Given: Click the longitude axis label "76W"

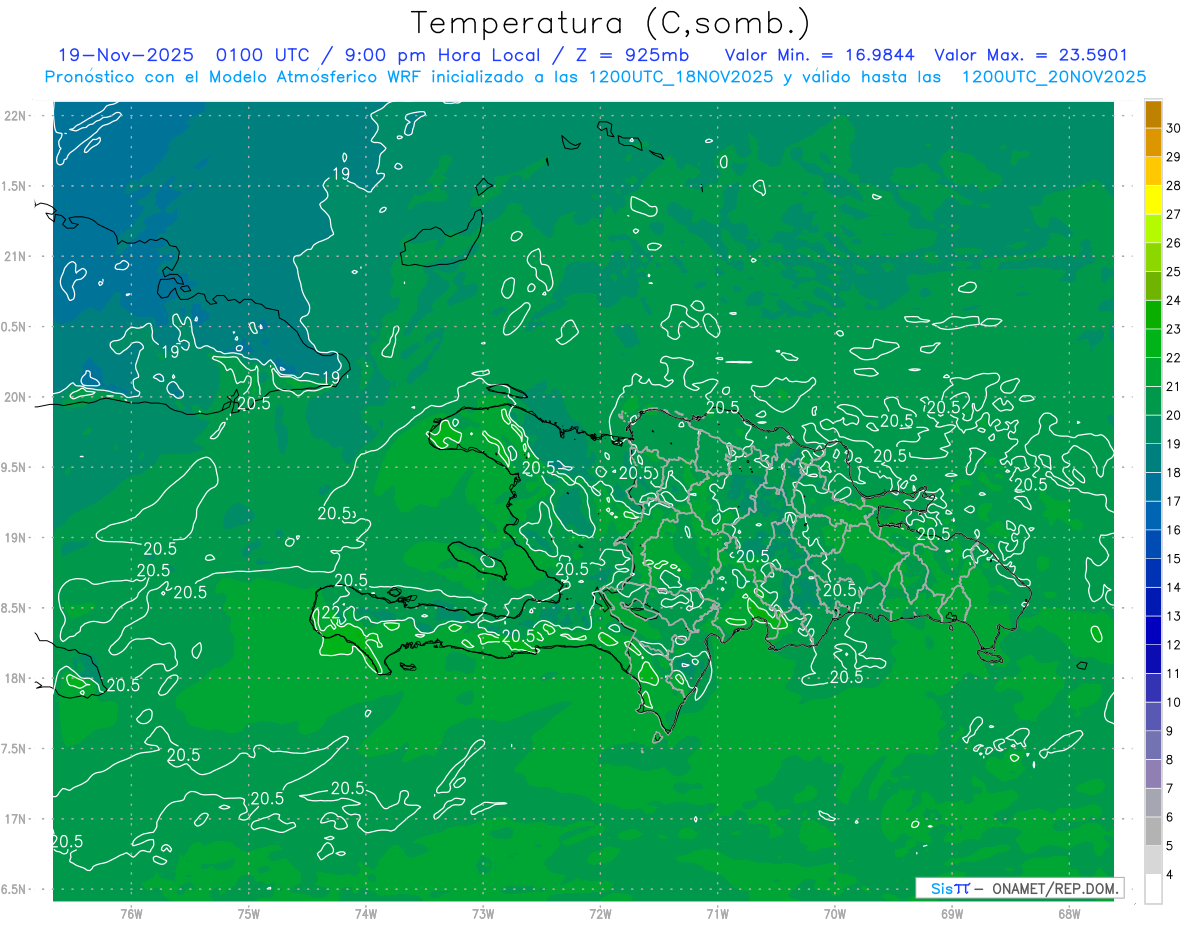Looking at the screenshot, I should point(131,913).
